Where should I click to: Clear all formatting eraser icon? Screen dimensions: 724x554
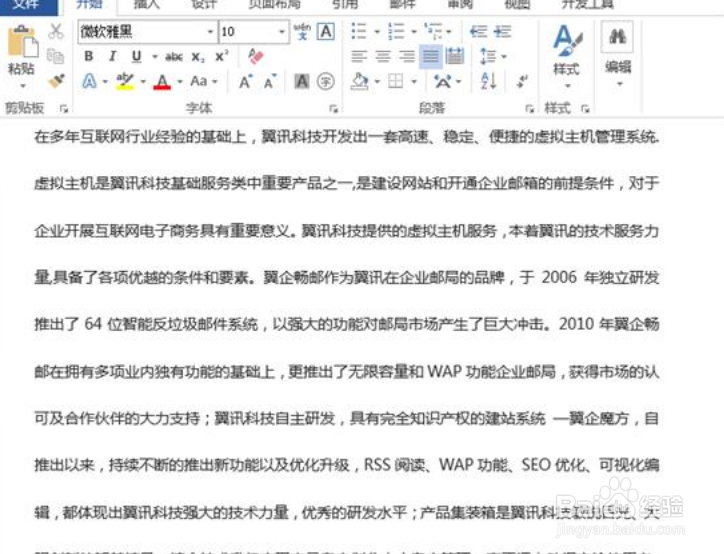tap(255, 56)
